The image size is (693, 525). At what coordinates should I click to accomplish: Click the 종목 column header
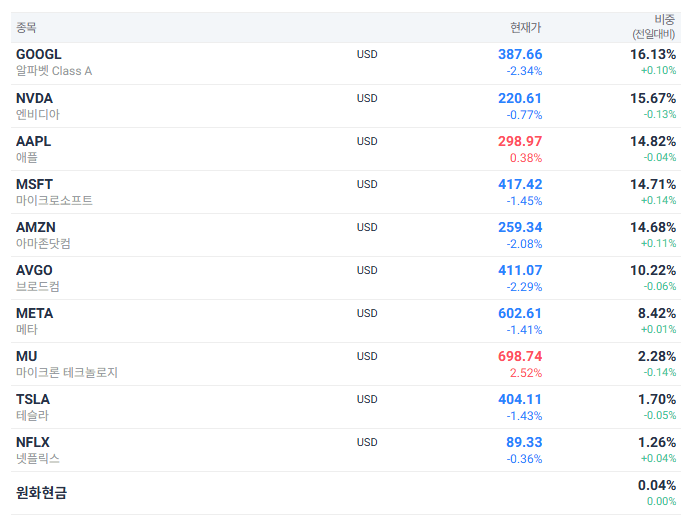pyautogui.click(x=26, y=27)
